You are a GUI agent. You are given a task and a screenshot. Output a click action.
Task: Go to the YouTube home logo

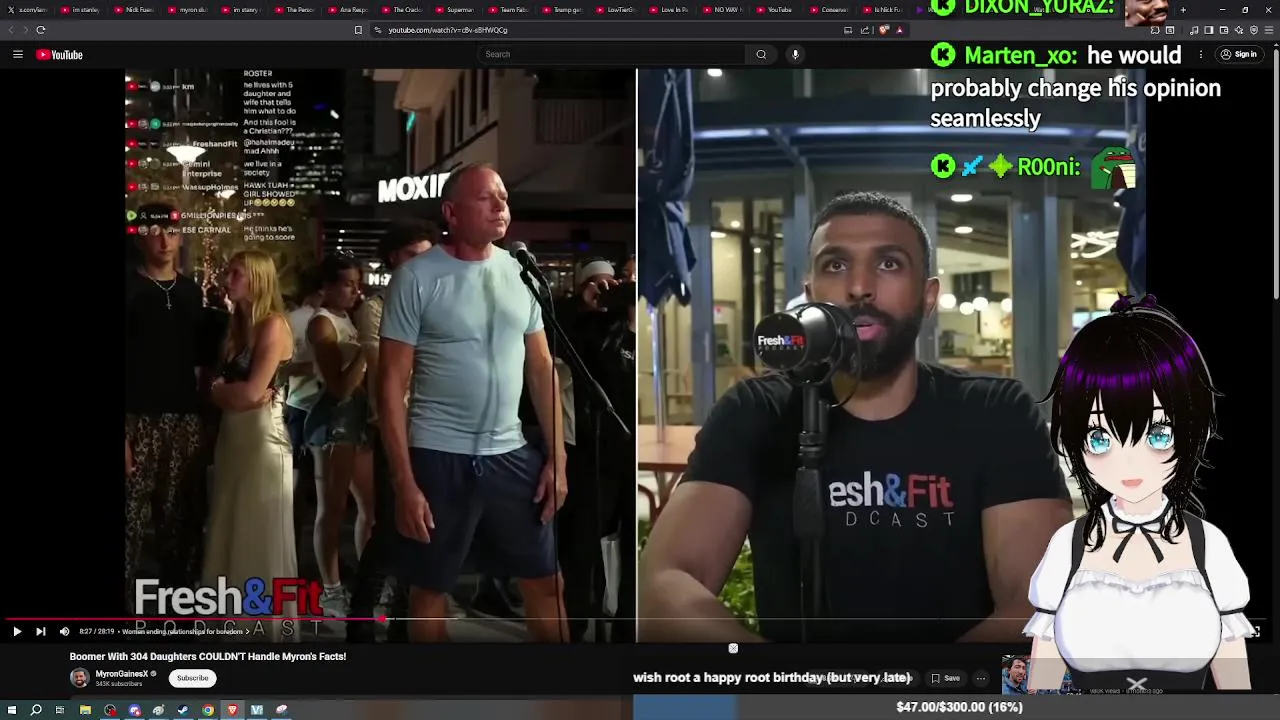pyautogui.click(x=60, y=55)
